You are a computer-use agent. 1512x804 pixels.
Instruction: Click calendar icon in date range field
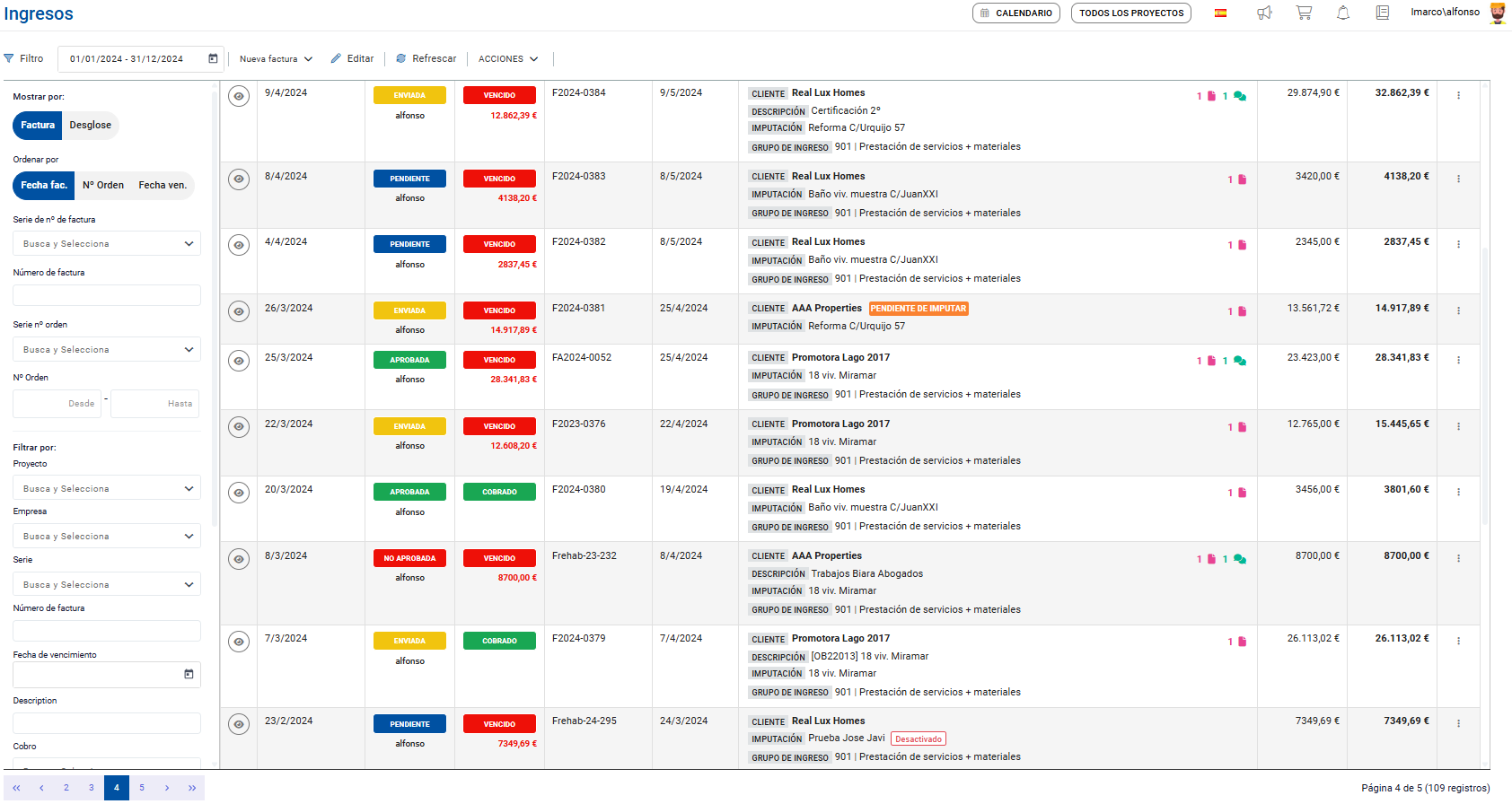(x=213, y=58)
